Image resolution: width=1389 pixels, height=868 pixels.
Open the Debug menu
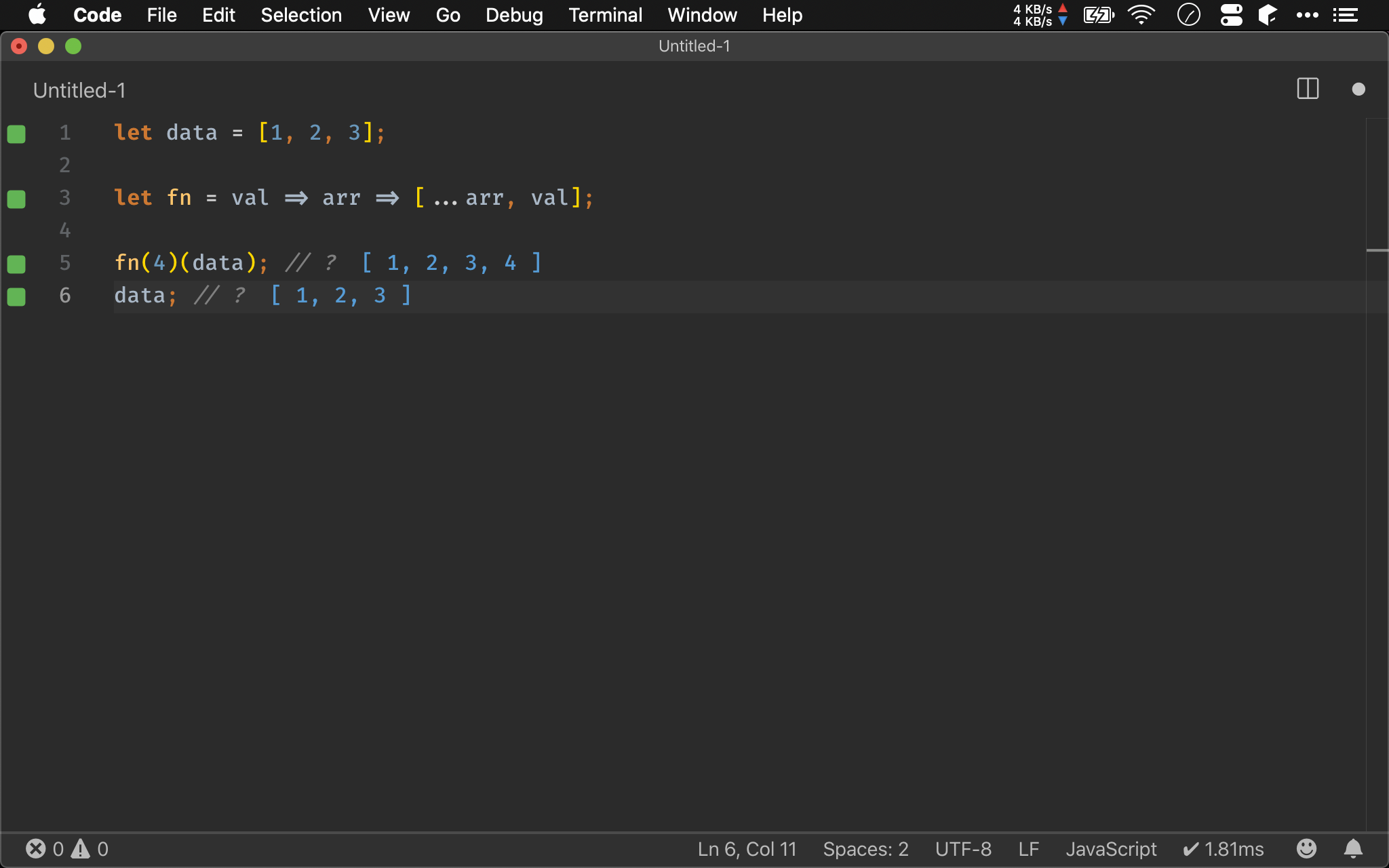[x=513, y=15]
